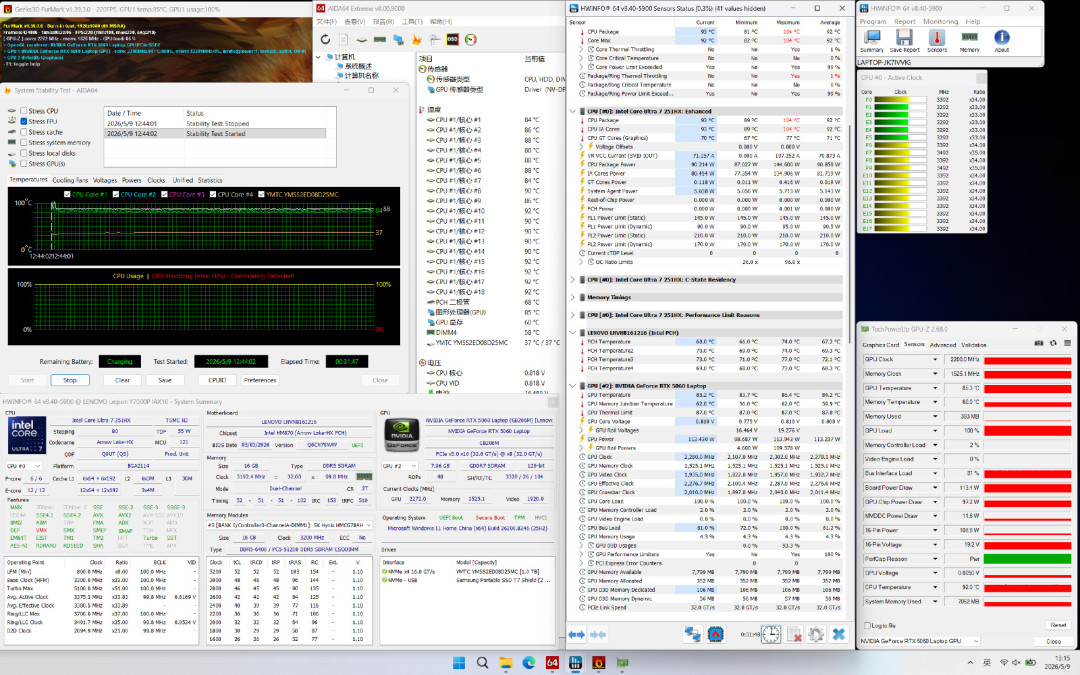This screenshot has height=675, width=1080.
Task: Click GPU-Z refresh icon
Action: click(x=1053, y=343)
